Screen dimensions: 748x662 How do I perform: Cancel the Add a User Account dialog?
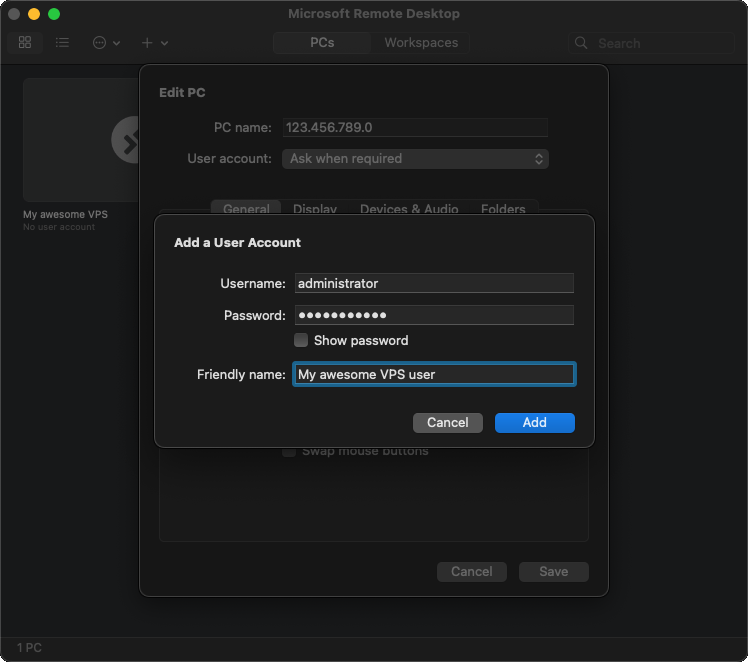[x=447, y=423]
